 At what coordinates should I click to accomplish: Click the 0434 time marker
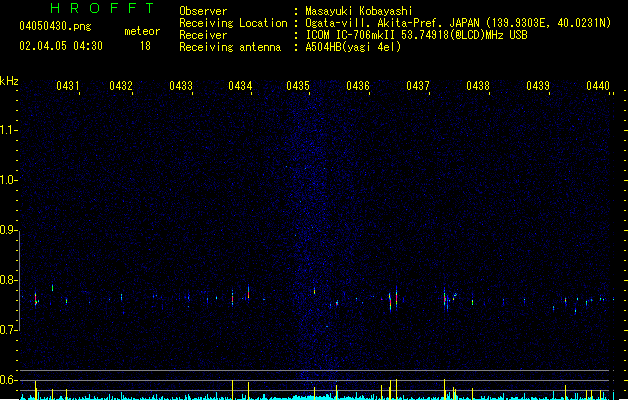tap(240, 86)
